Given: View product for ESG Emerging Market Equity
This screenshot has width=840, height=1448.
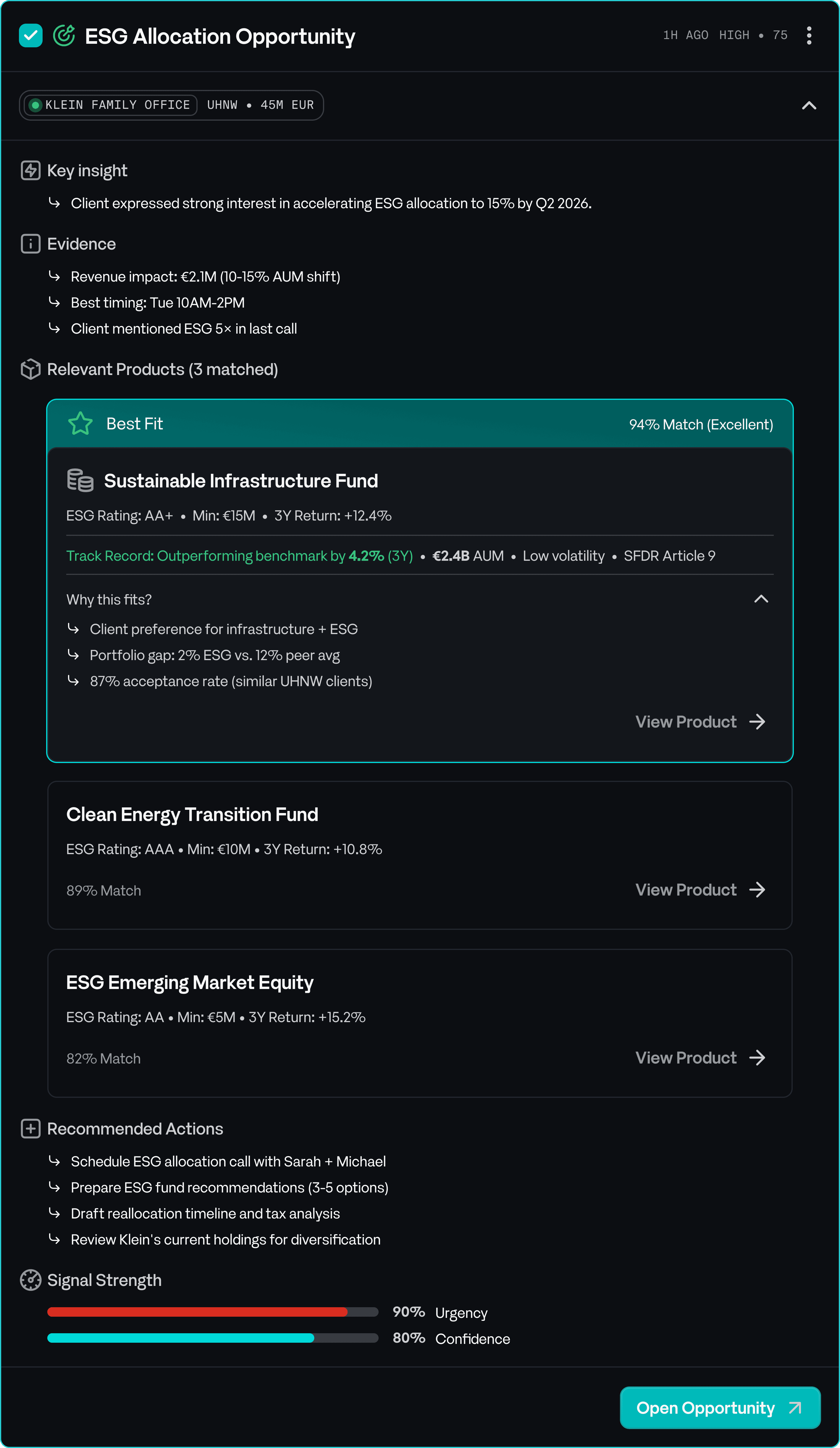Looking at the screenshot, I should [700, 1058].
